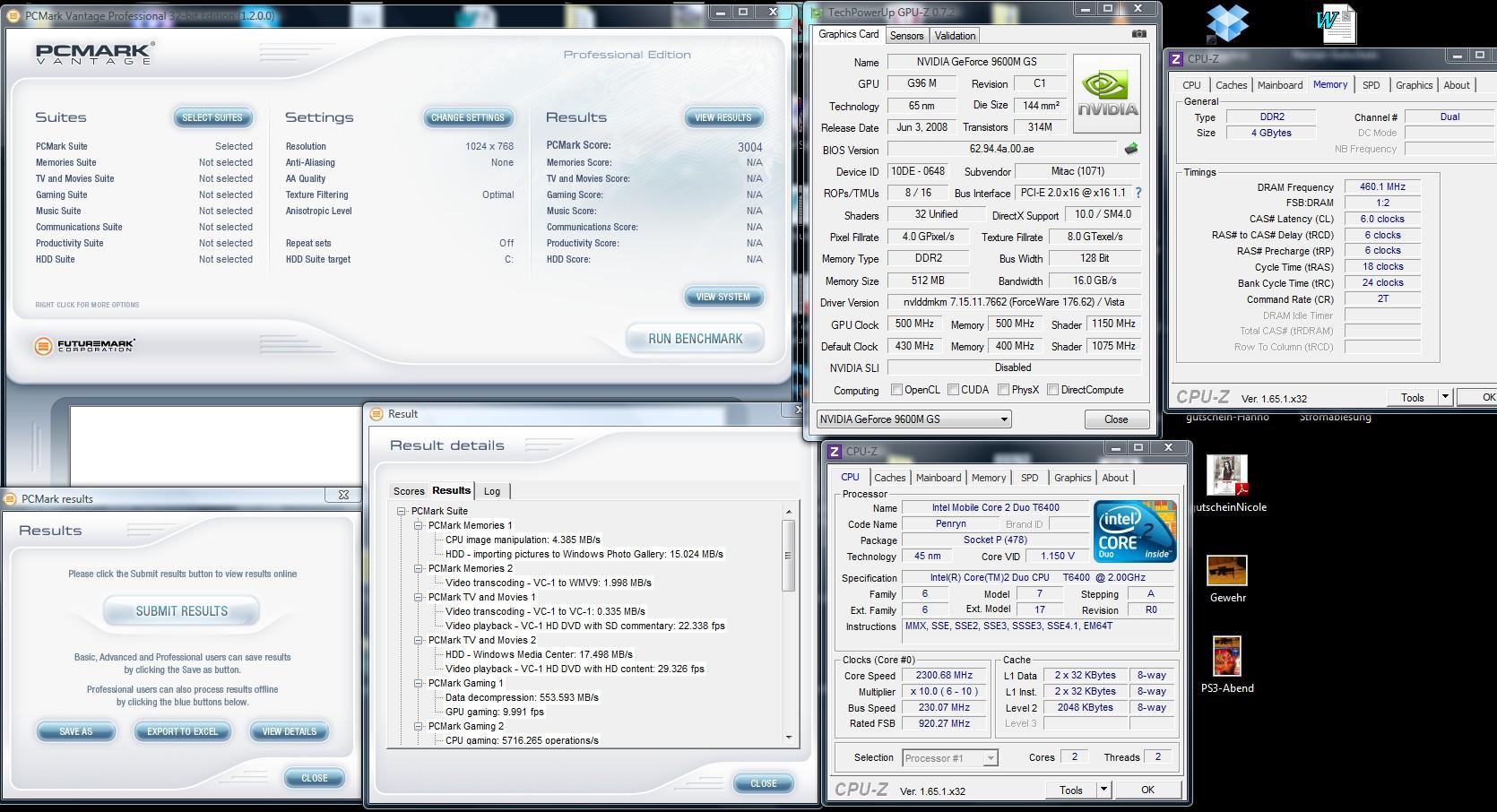Click the Futuremark Corporation logo
Viewport: 1497px width, 812px height.
tap(85, 345)
